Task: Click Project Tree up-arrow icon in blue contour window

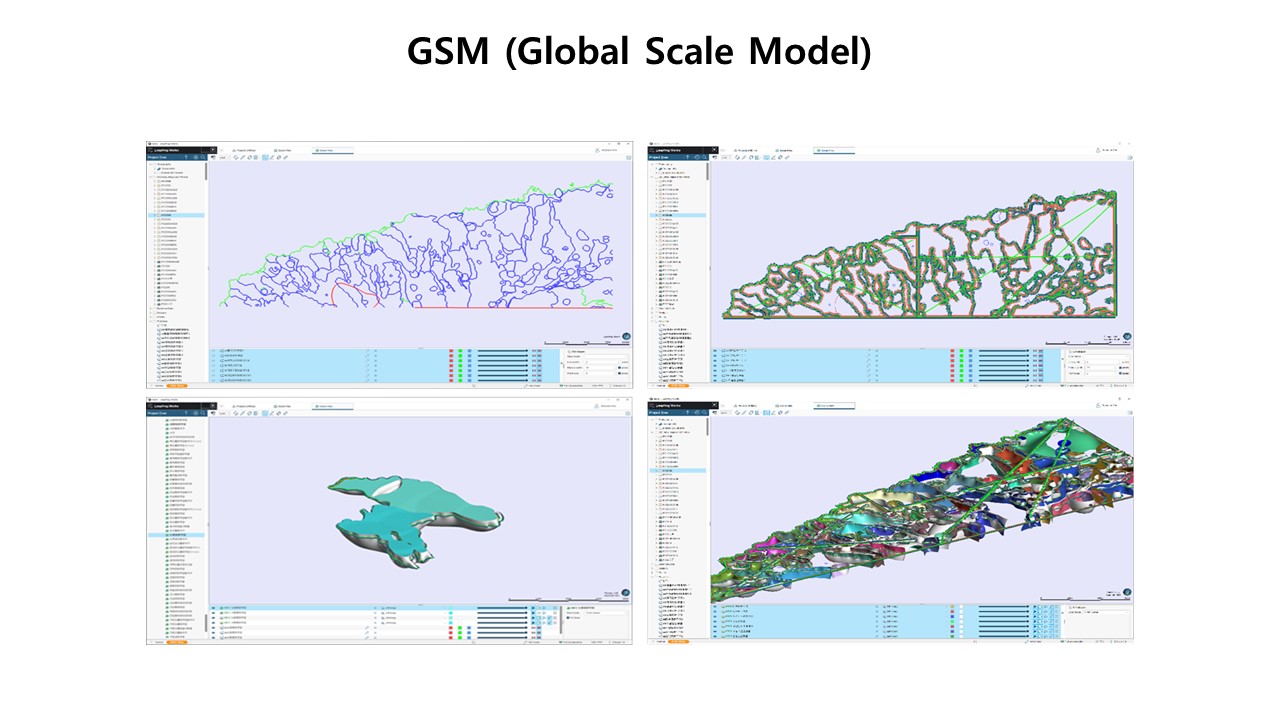Action: point(186,157)
